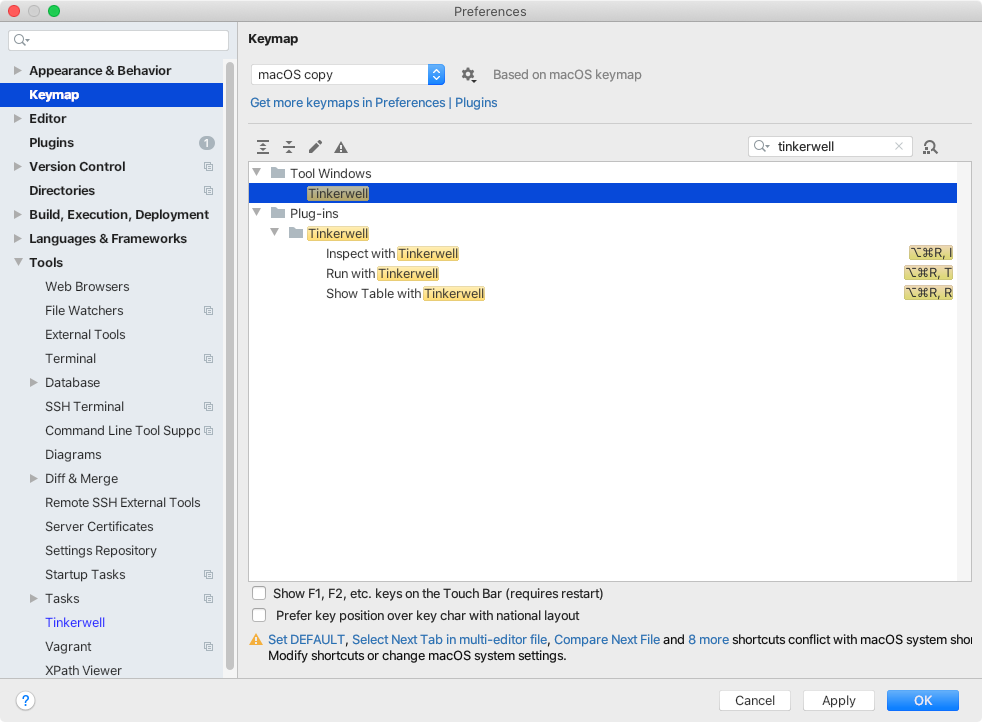The image size is (982, 722).
Task: Clear the tinkerwell search text
Action: (x=899, y=146)
